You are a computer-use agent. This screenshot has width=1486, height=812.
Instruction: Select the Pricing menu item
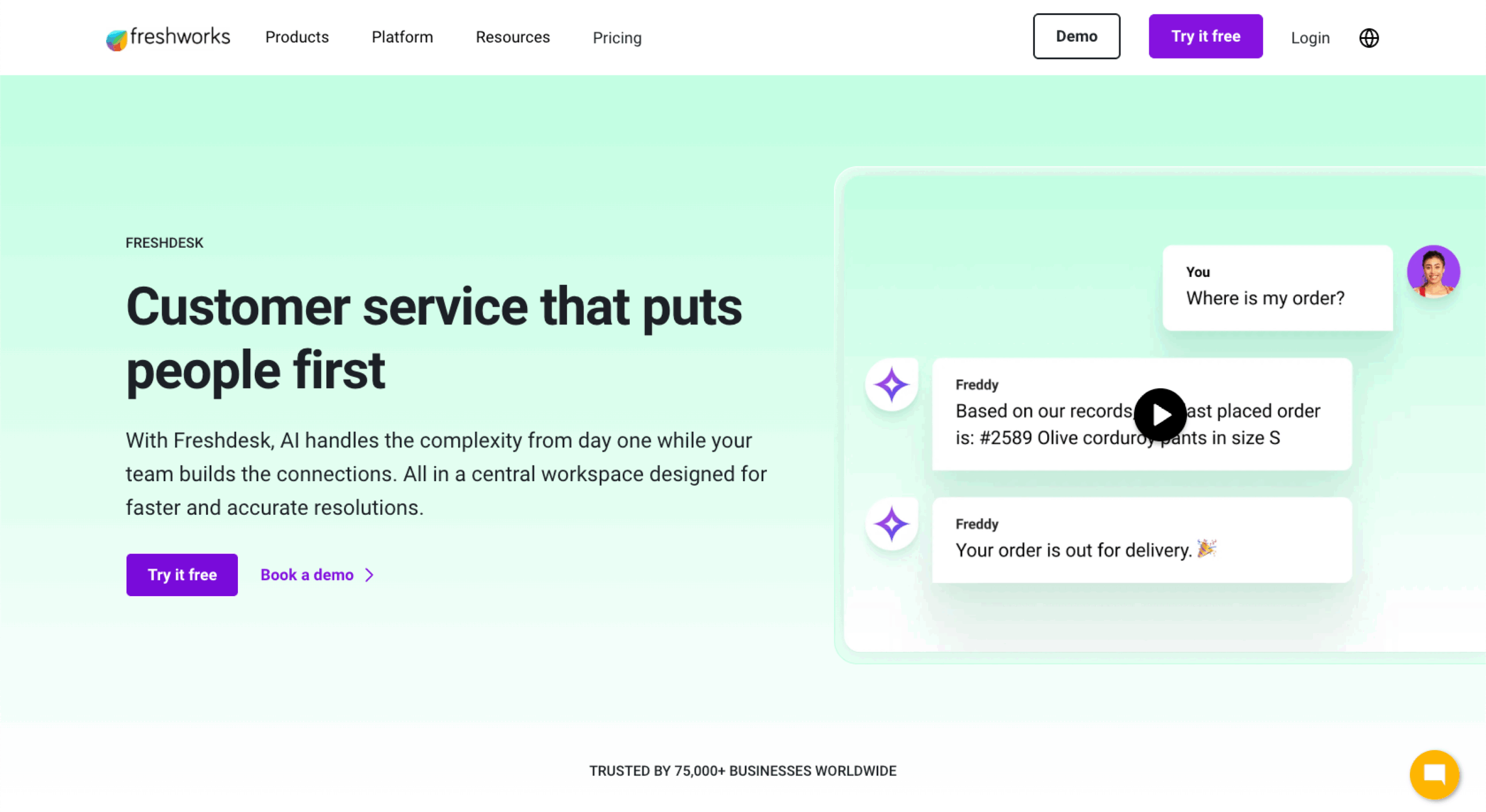[617, 38]
